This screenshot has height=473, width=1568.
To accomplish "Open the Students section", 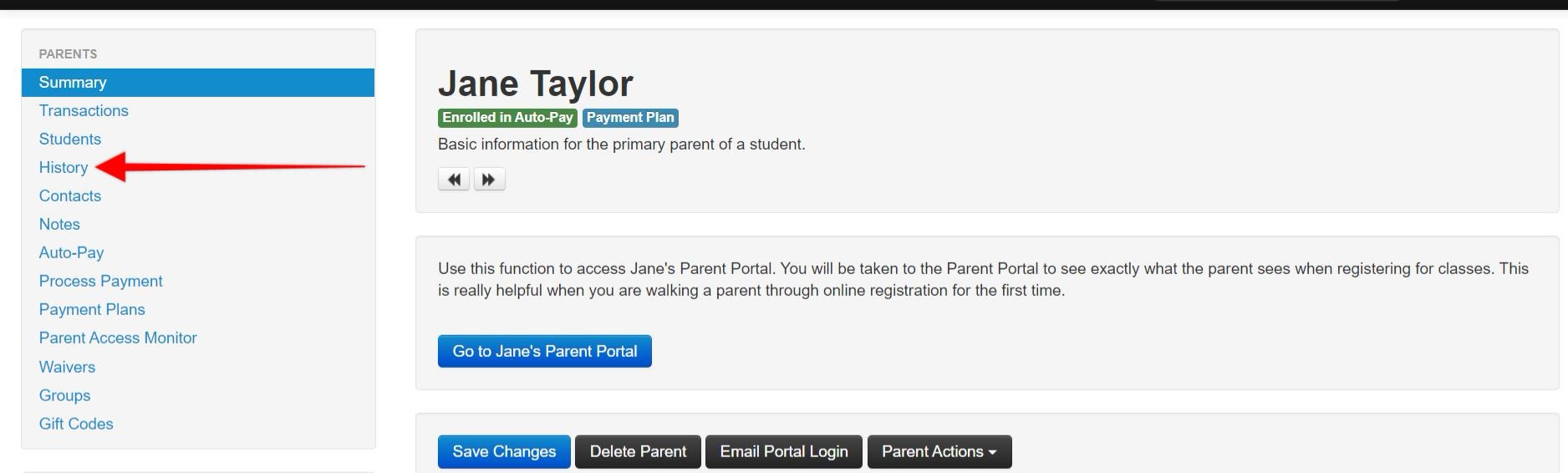I will pos(70,140).
